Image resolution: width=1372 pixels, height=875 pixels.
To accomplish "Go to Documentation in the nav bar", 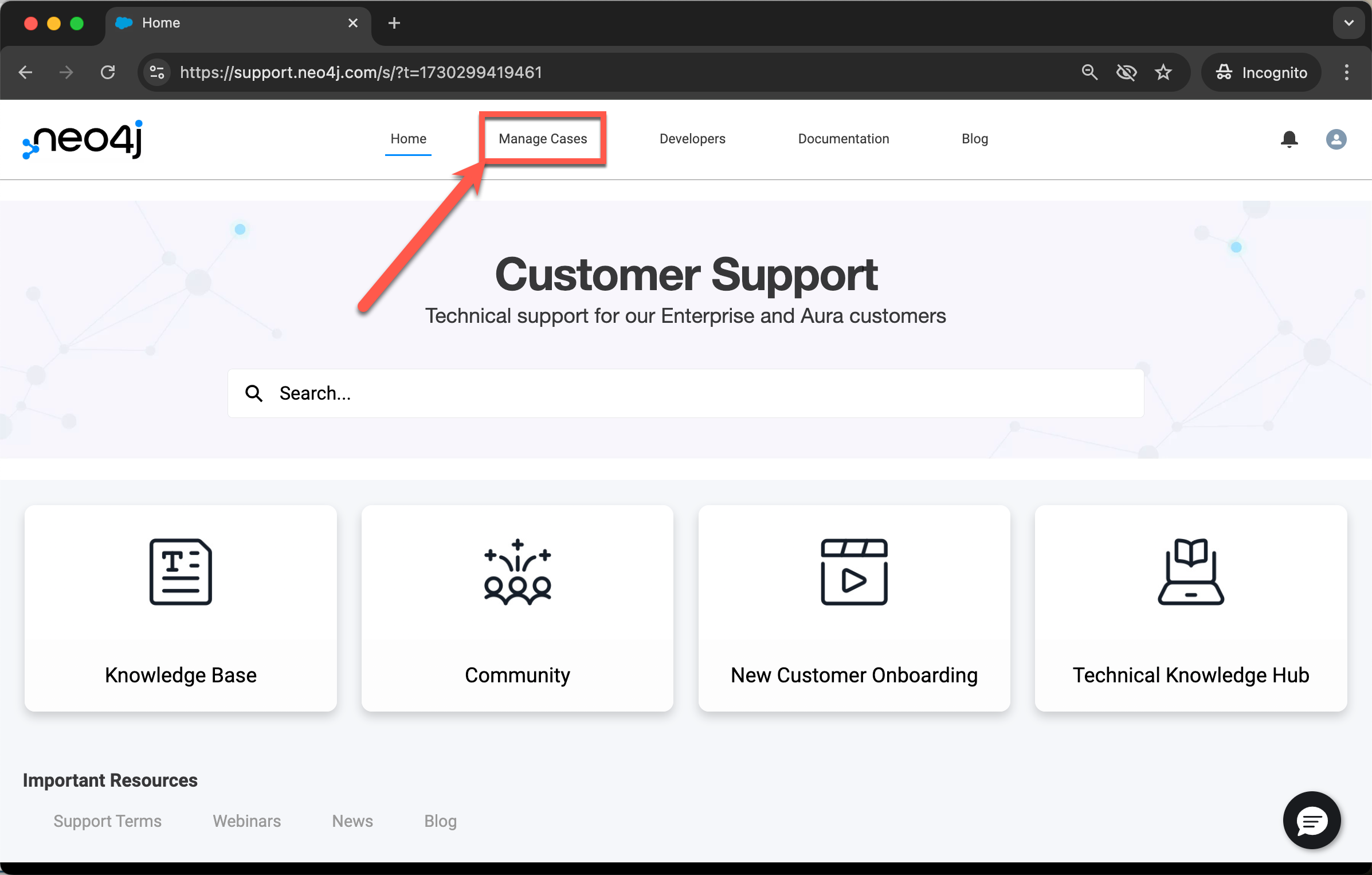I will coord(844,139).
